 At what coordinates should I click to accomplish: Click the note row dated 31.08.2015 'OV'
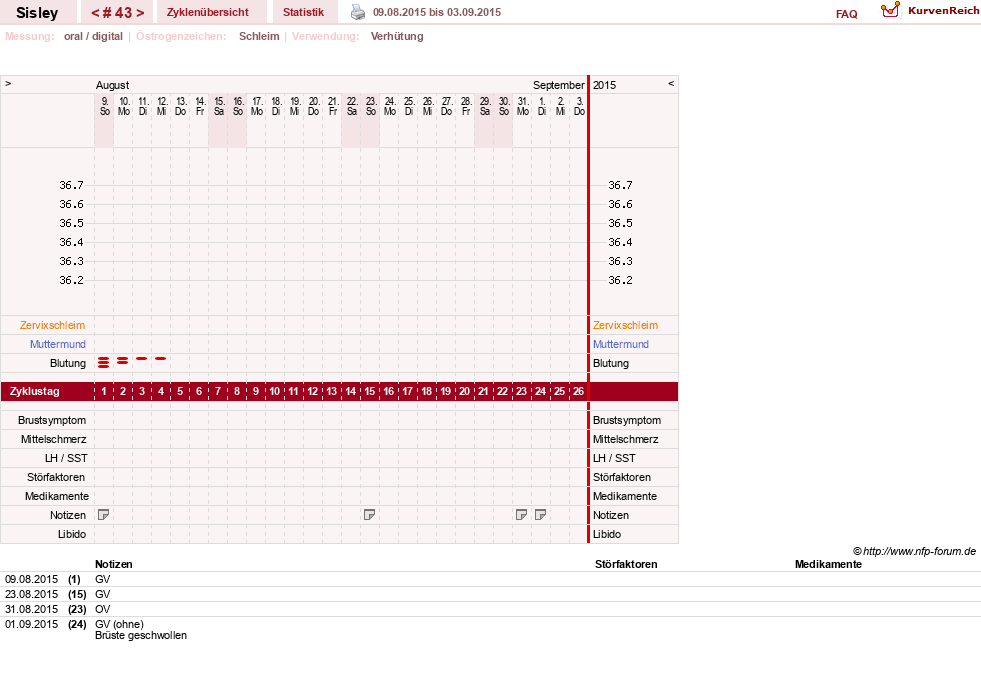pos(490,609)
